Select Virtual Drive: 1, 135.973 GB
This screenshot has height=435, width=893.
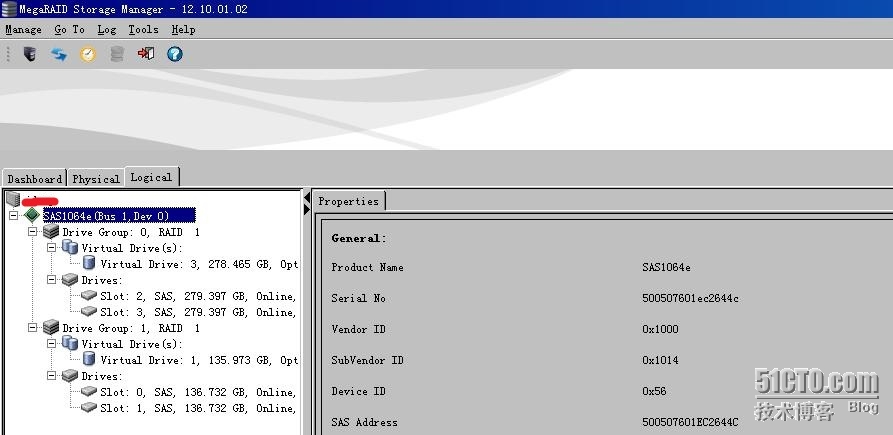(x=199, y=360)
